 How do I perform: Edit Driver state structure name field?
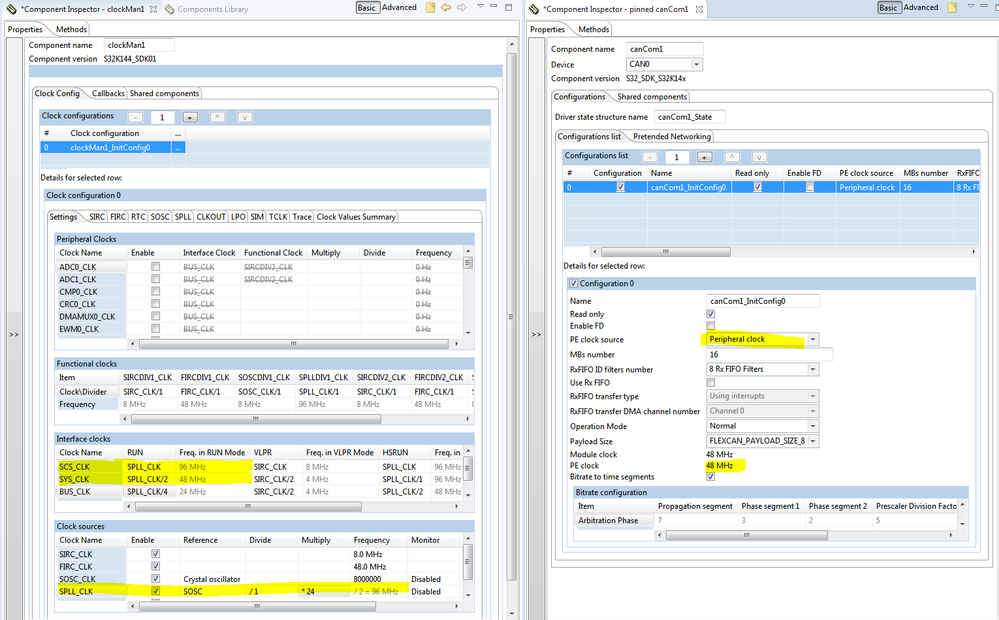tap(690, 117)
